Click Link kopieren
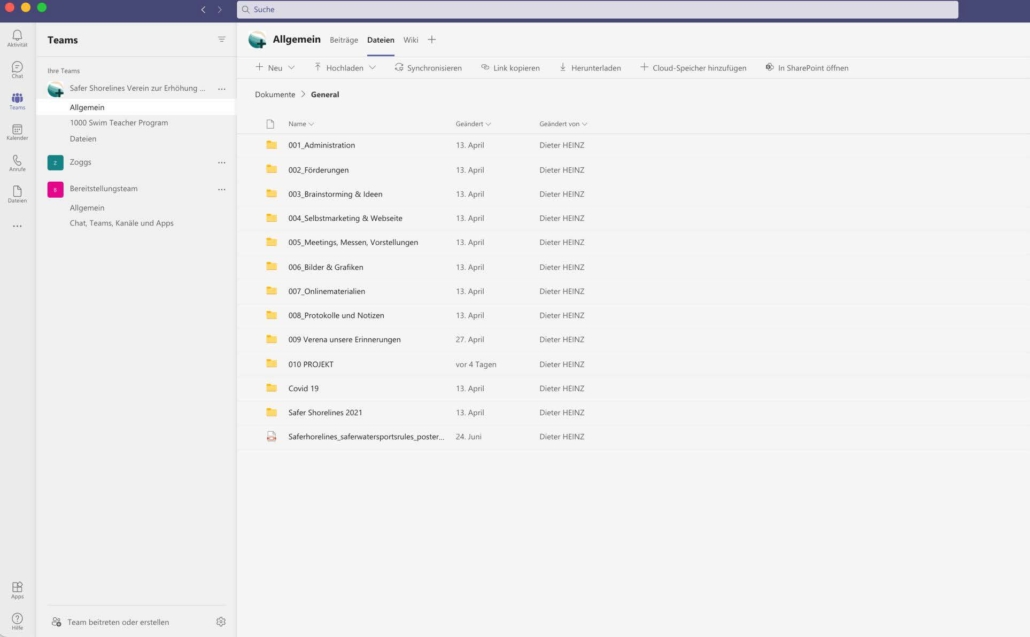This screenshot has width=1030, height=637. (510, 68)
